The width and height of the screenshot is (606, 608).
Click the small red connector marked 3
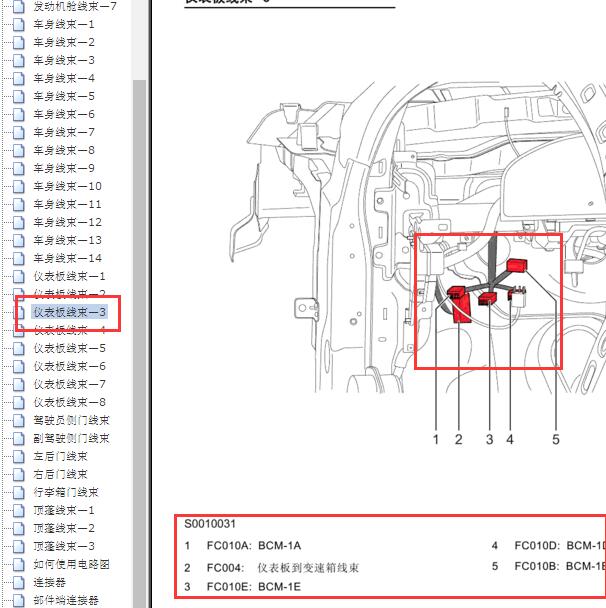pyautogui.click(x=488, y=299)
